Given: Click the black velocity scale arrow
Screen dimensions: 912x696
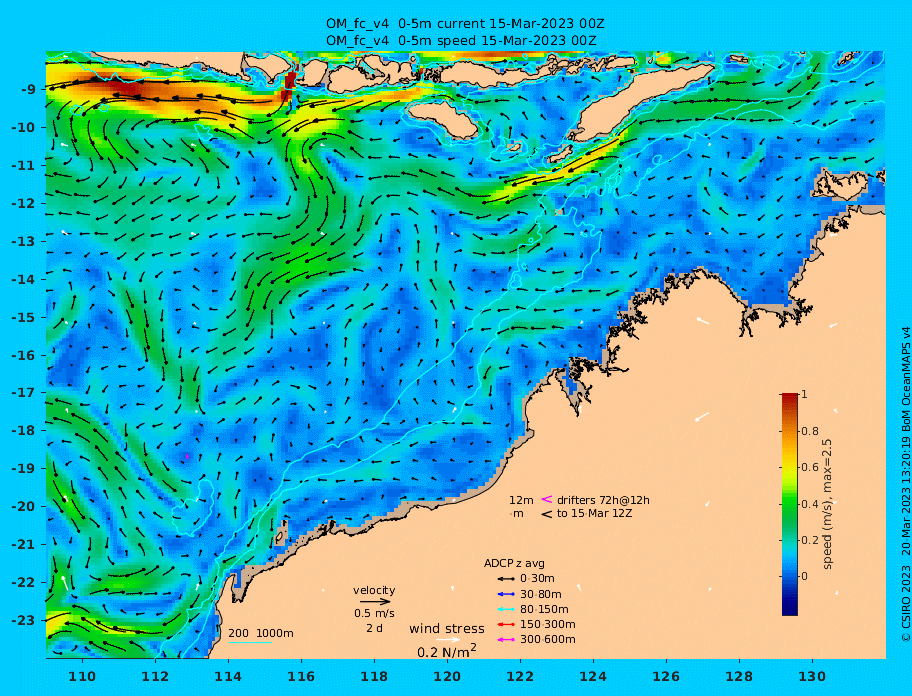Looking at the screenshot, I should [x=375, y=602].
